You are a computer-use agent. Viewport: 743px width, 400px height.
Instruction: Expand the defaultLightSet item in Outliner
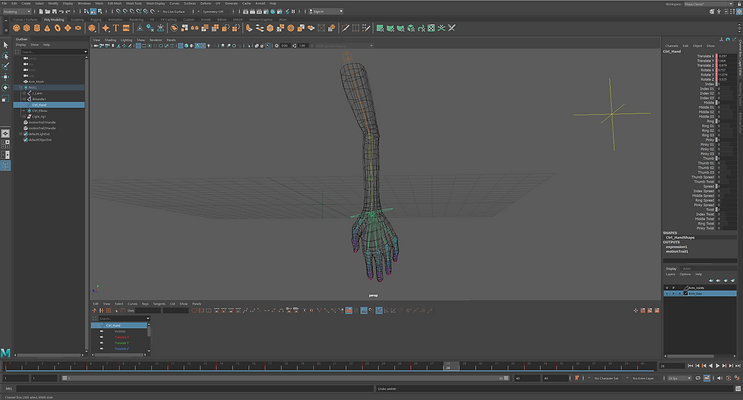point(20,134)
